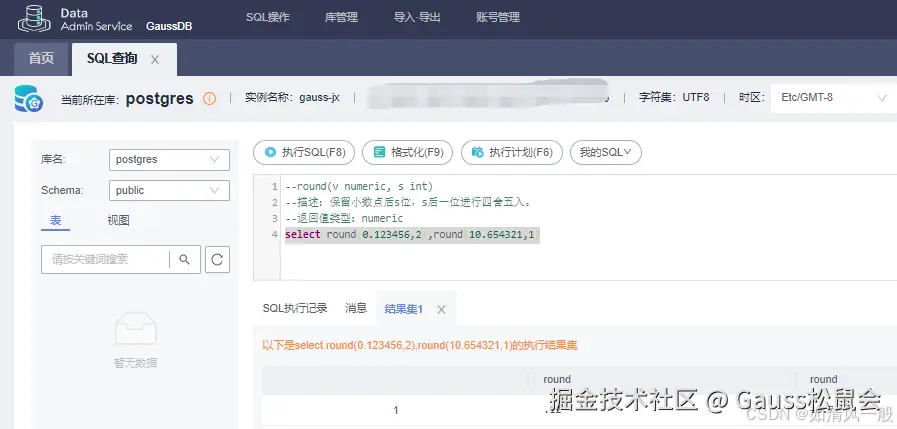This screenshot has height=429, width=897.
Task: Open the 导入·导出 menu
Action: click(x=417, y=17)
